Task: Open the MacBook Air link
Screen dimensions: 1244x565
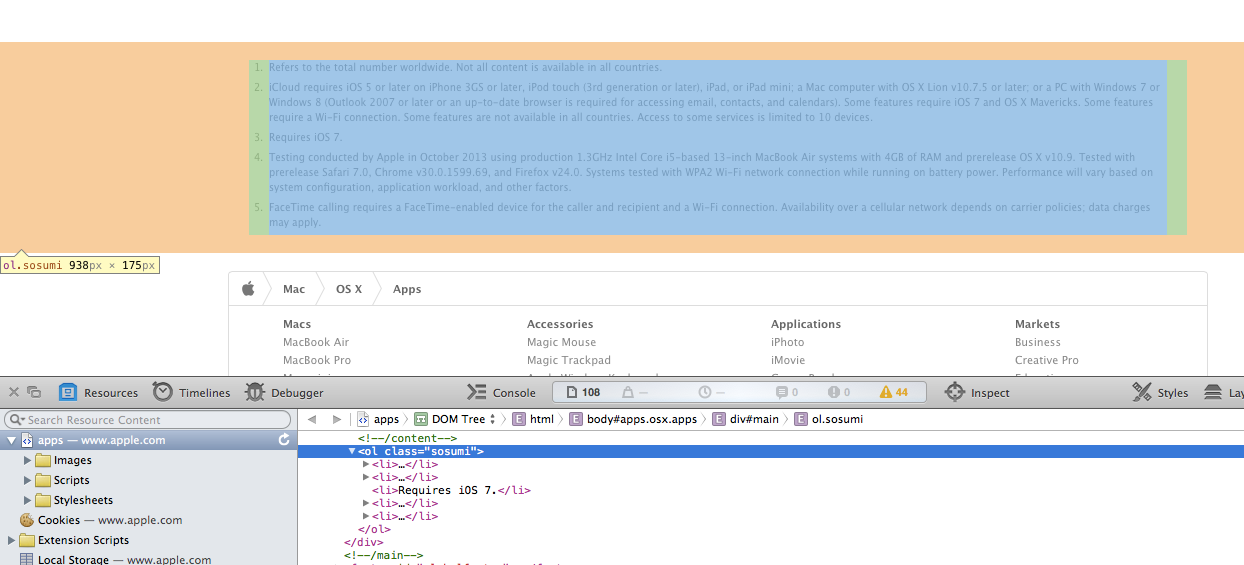Action: pos(316,342)
